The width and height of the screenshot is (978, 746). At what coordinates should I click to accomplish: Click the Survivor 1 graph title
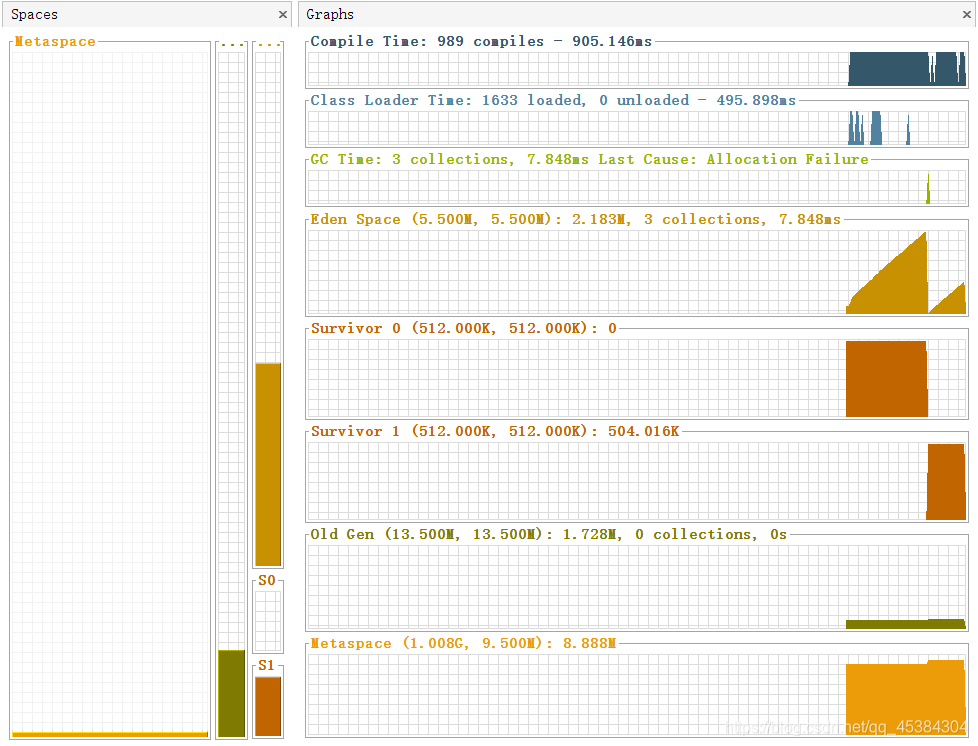click(495, 432)
